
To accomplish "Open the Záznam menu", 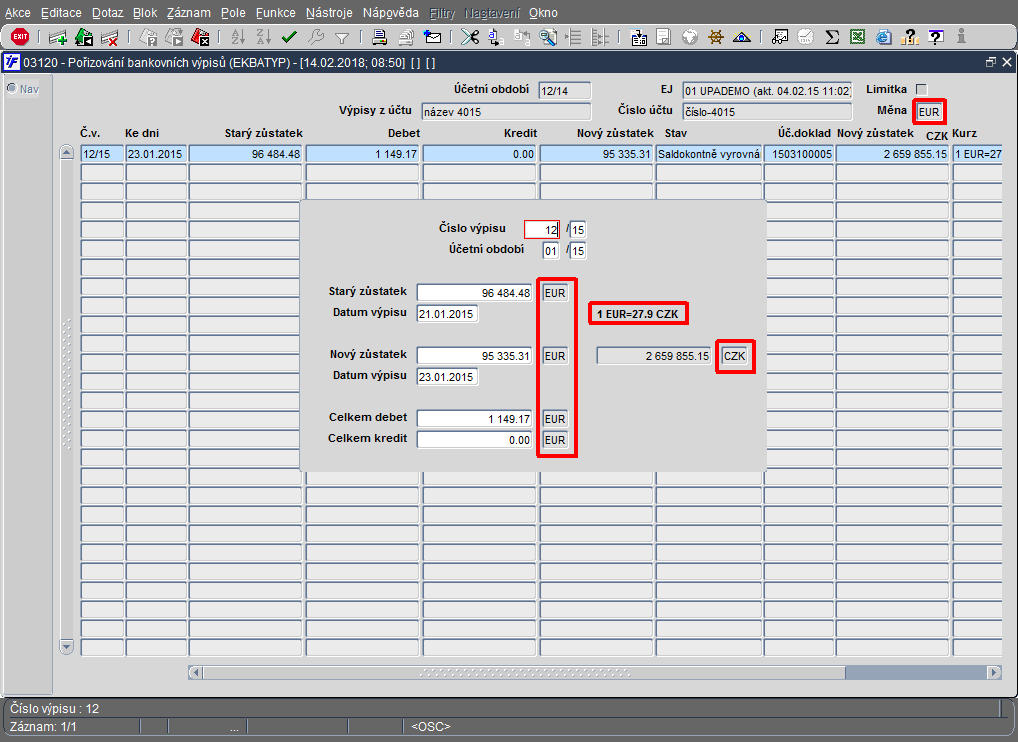I will [188, 12].
